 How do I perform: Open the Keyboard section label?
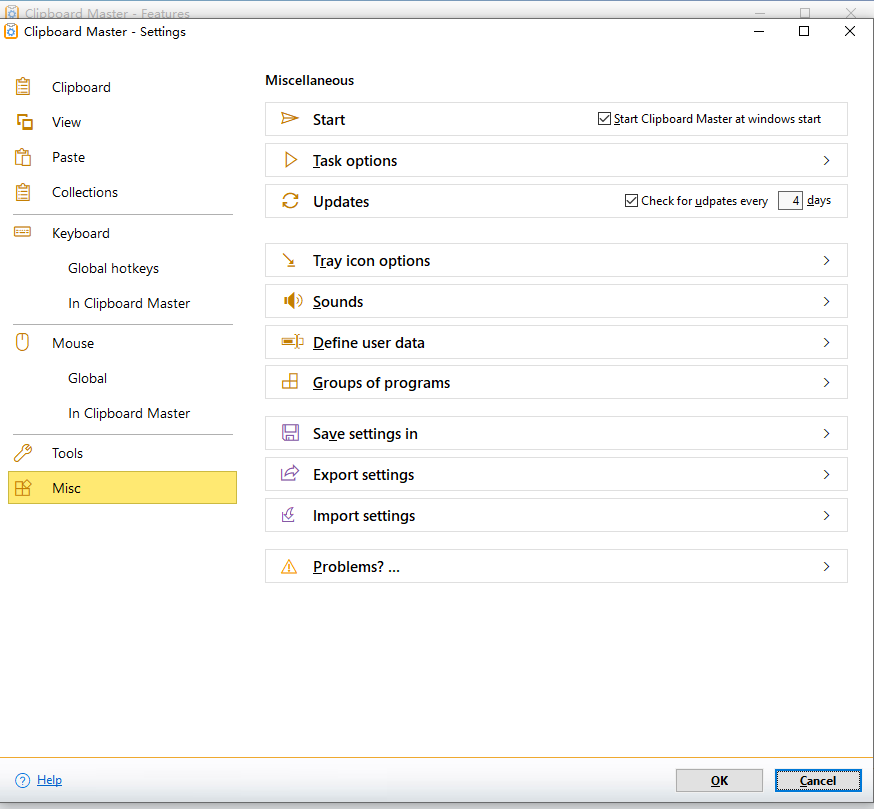[81, 234]
